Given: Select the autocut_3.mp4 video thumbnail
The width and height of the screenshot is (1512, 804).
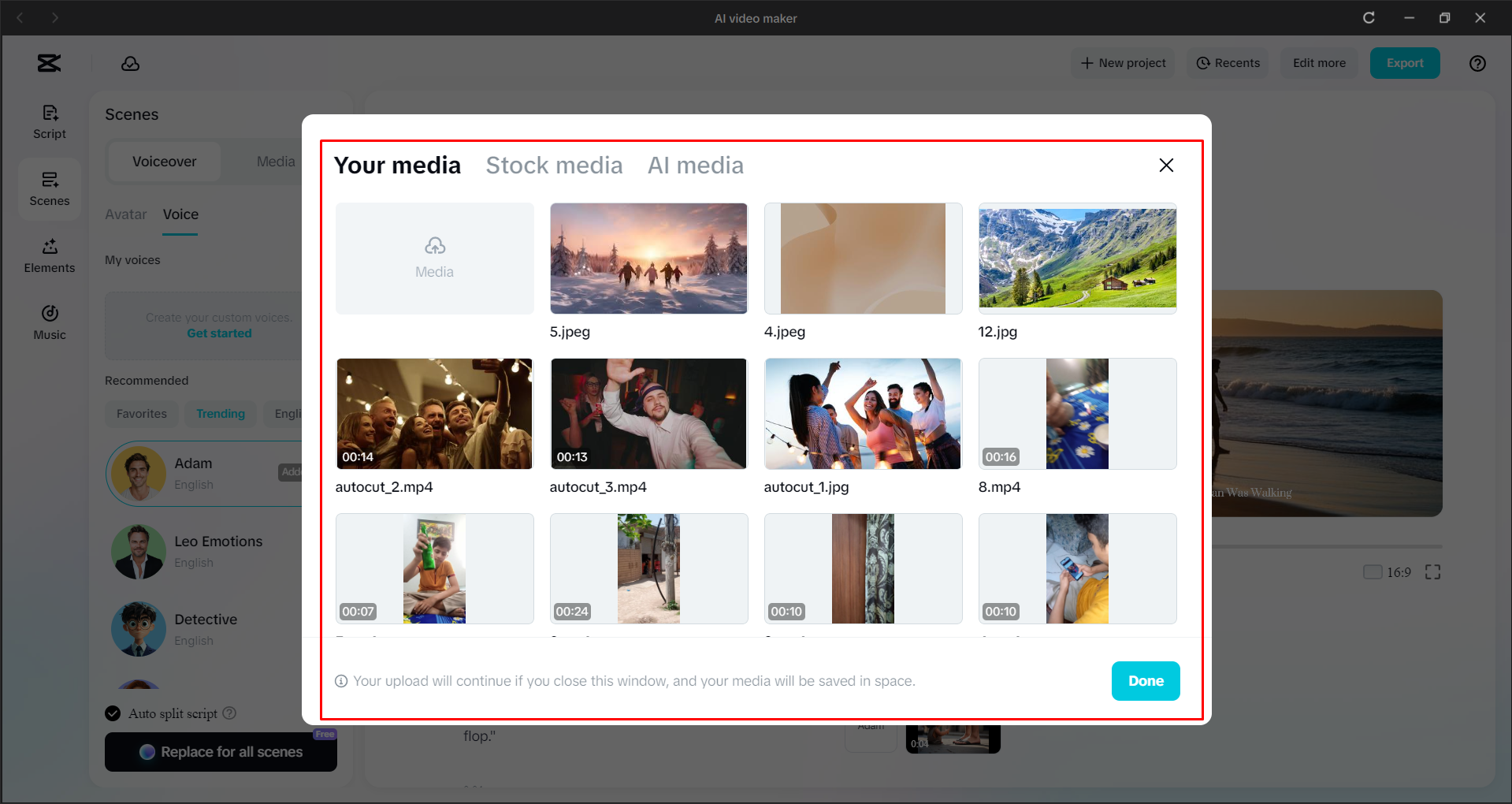Looking at the screenshot, I should coord(648,414).
